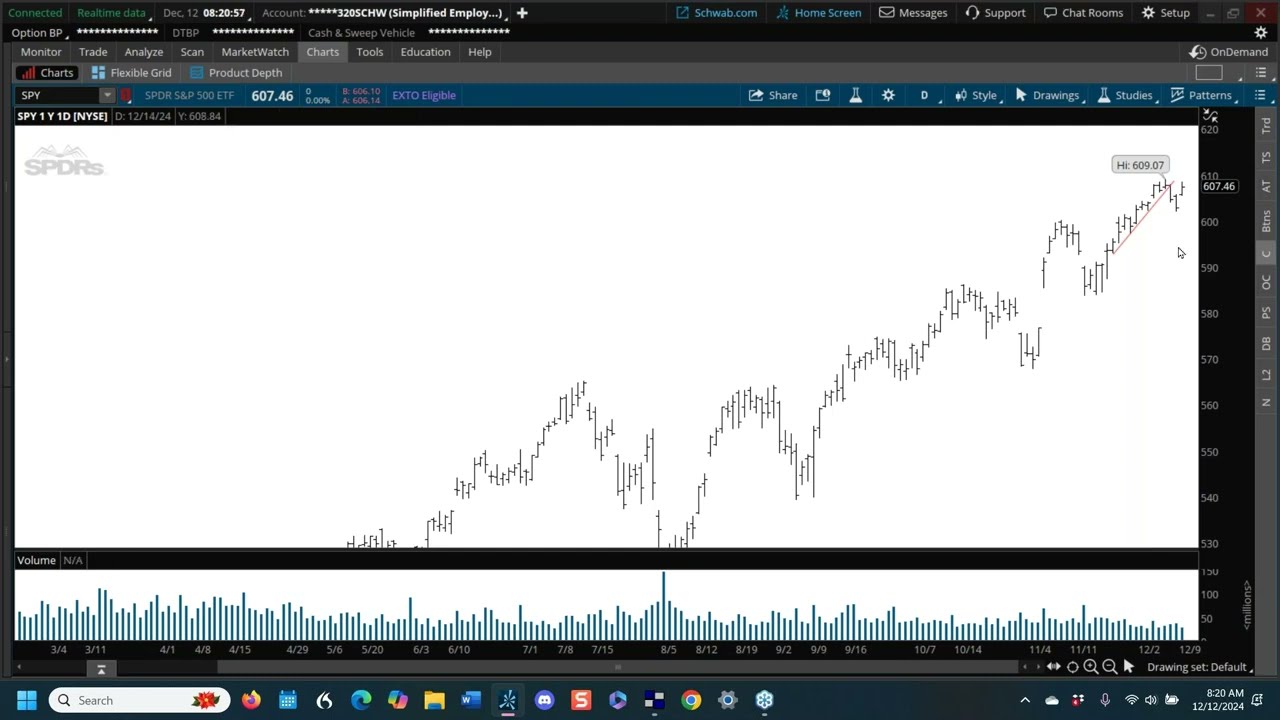
Task: Open the flask tool beside the alert note icon
Action: pos(855,95)
